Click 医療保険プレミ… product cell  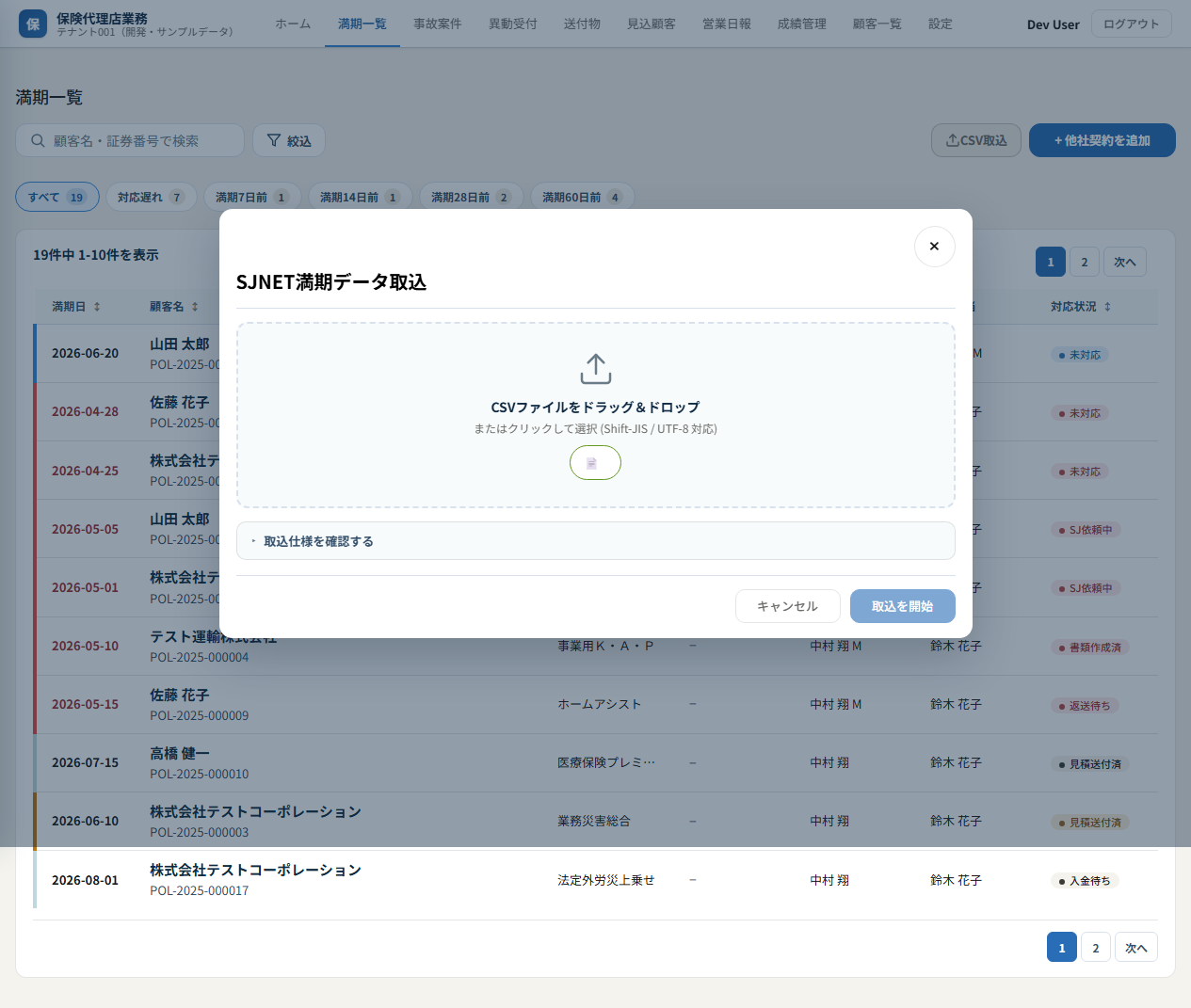click(605, 762)
